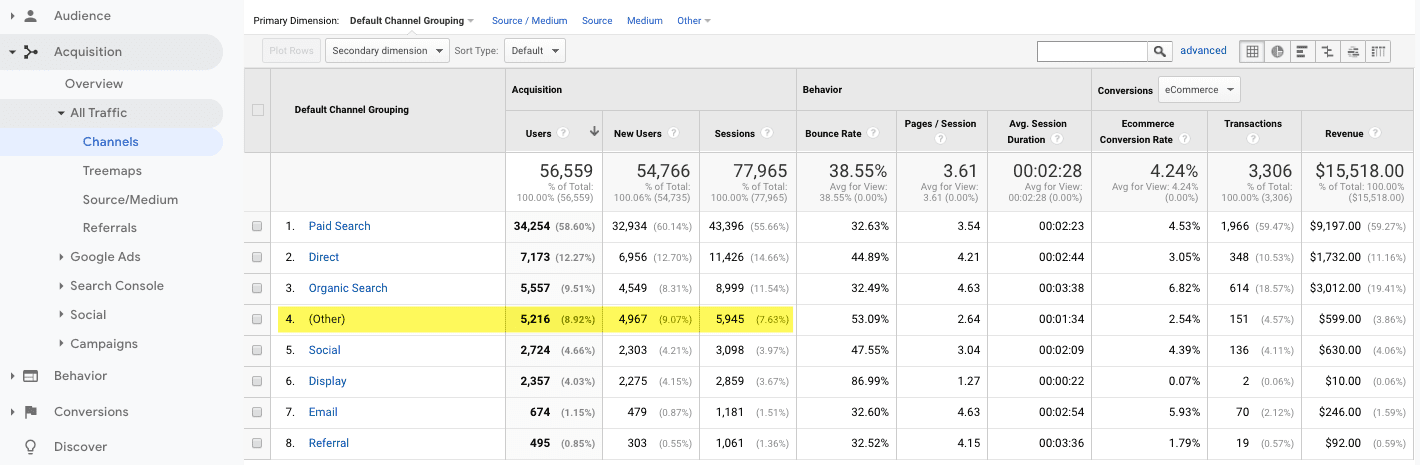Open the Treemaps report

pyautogui.click(x=112, y=171)
